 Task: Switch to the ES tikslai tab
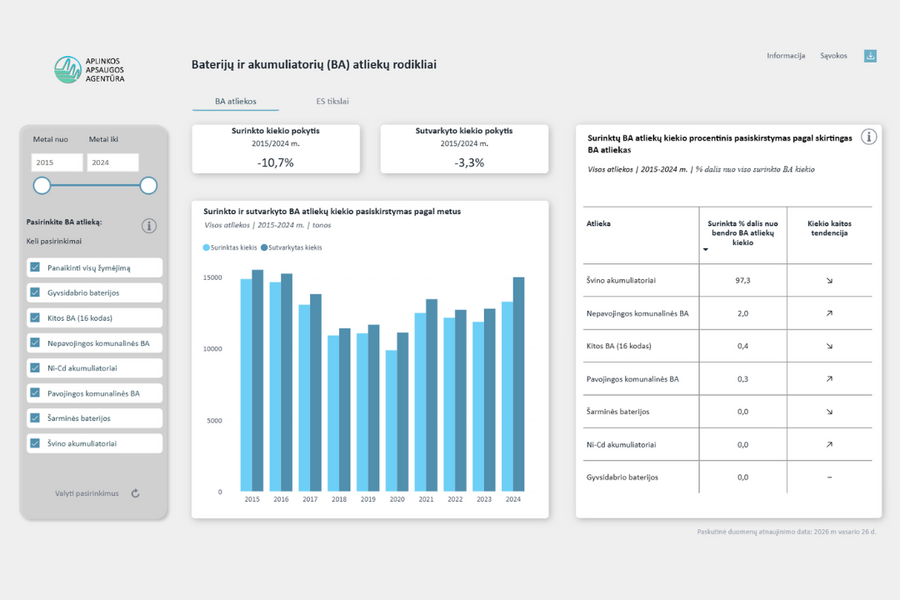(332, 101)
